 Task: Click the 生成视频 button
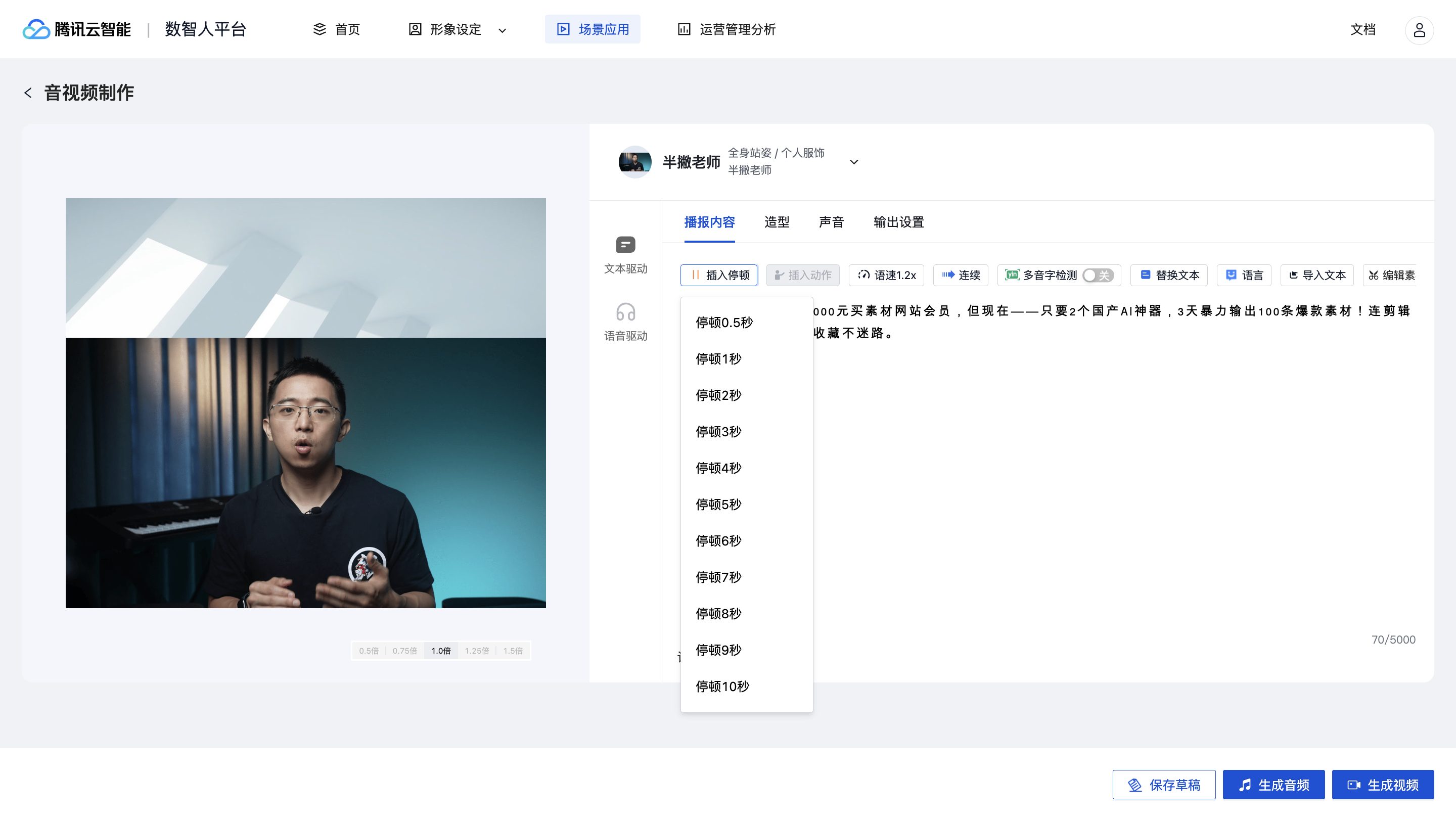(x=1383, y=785)
